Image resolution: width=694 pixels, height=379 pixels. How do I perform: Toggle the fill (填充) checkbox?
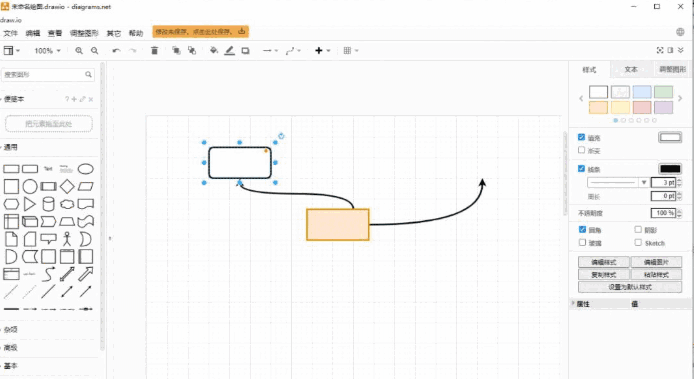582,137
